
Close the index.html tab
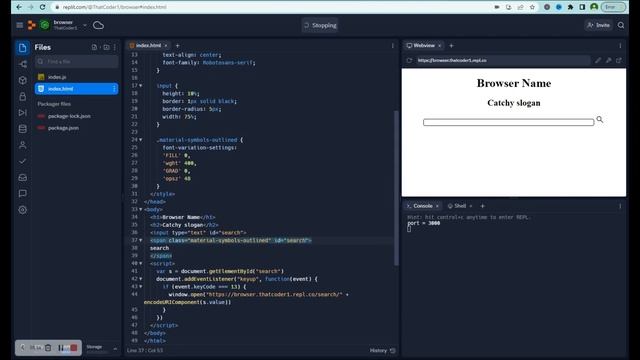click(x=166, y=46)
